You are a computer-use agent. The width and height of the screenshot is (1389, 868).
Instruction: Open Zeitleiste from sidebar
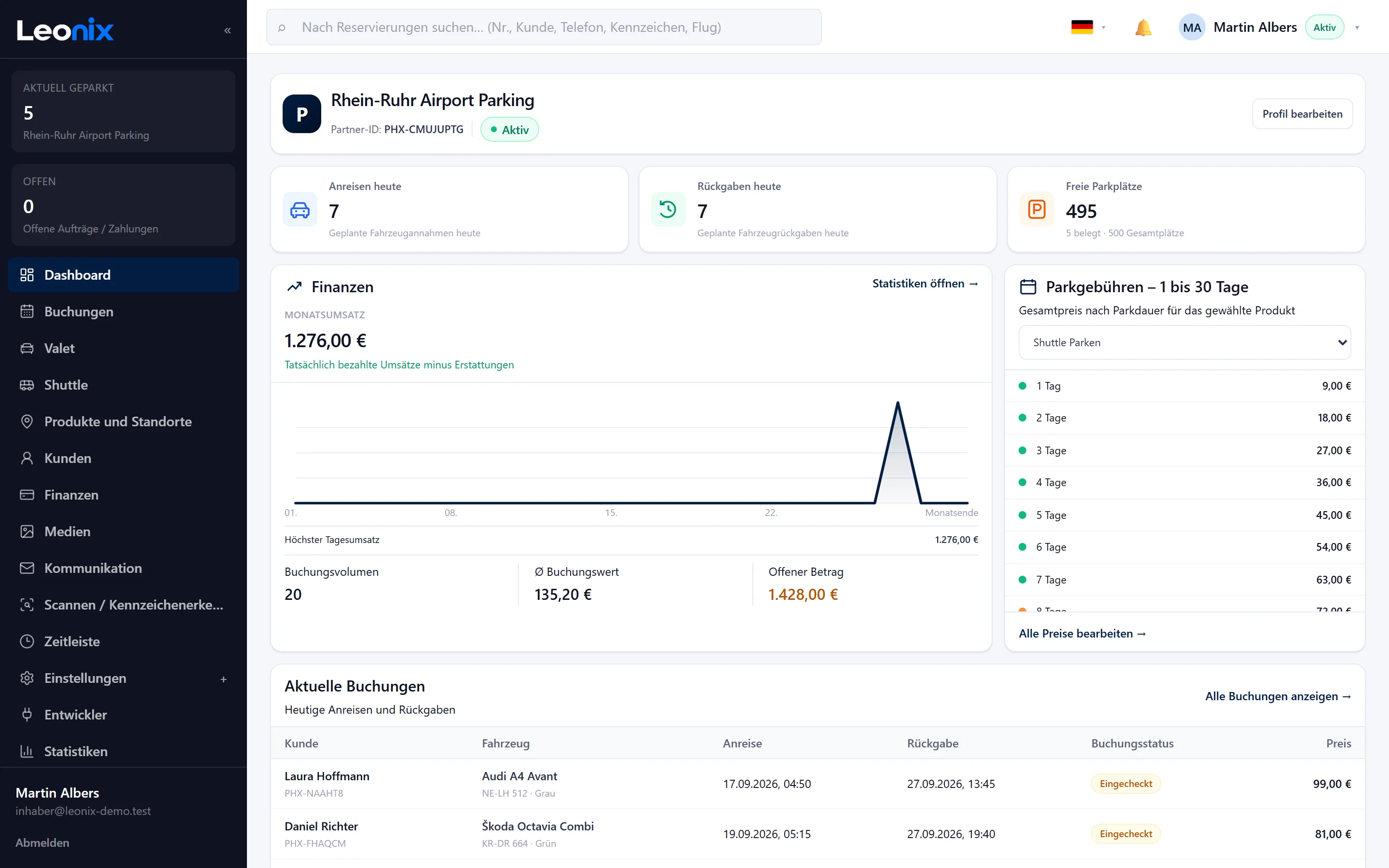123,641
